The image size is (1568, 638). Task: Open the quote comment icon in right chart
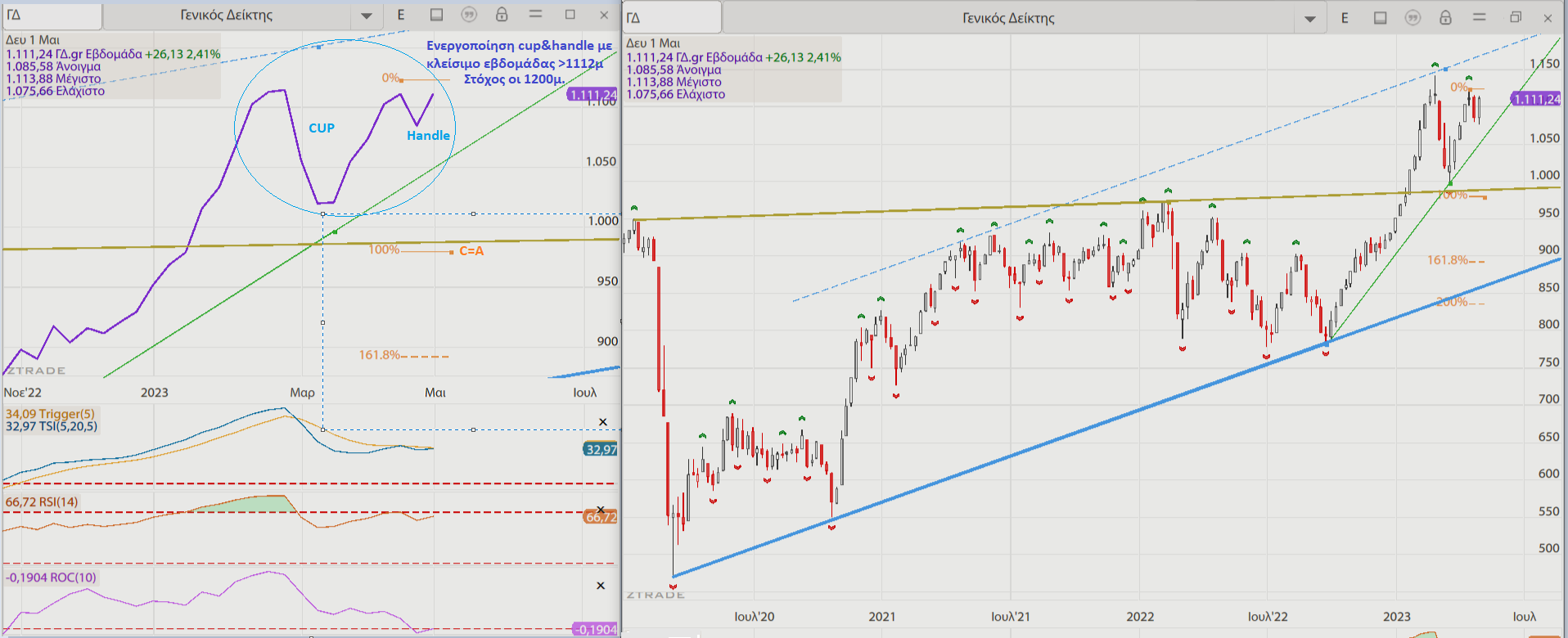[1413, 18]
